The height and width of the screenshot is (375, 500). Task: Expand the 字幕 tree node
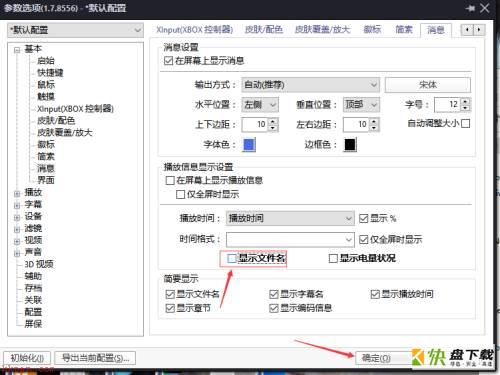(17, 205)
